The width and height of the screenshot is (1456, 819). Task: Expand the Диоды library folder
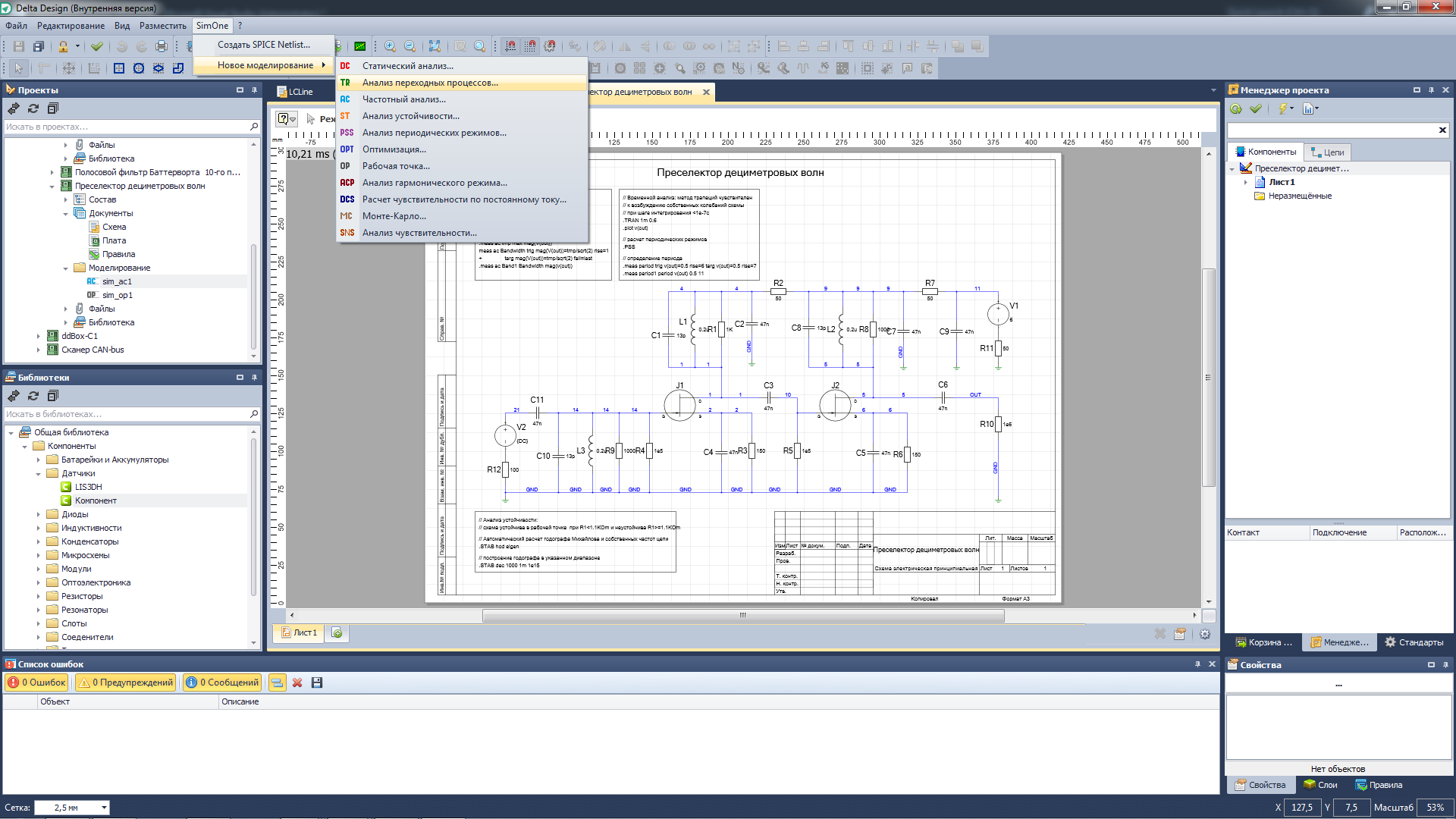click(39, 514)
